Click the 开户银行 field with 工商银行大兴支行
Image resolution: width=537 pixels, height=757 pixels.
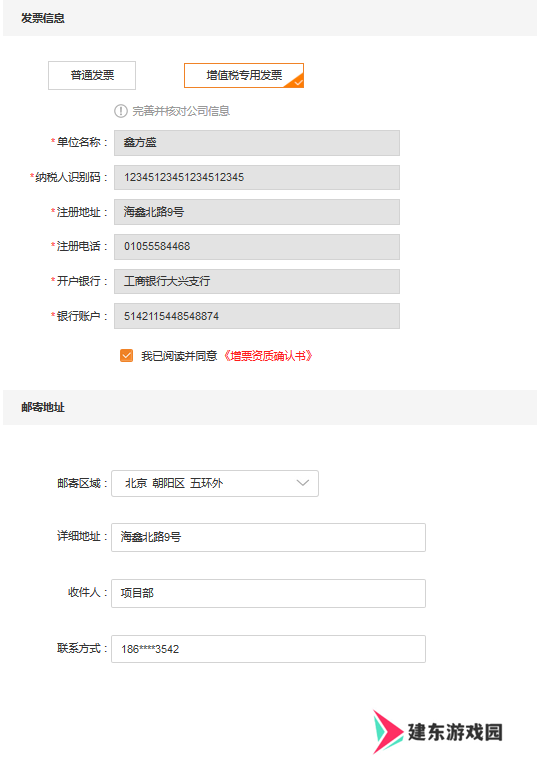pos(257,281)
